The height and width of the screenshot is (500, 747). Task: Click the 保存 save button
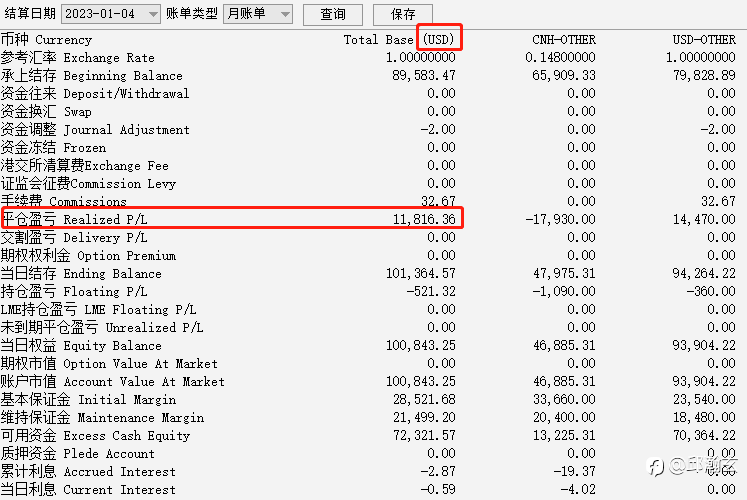403,14
